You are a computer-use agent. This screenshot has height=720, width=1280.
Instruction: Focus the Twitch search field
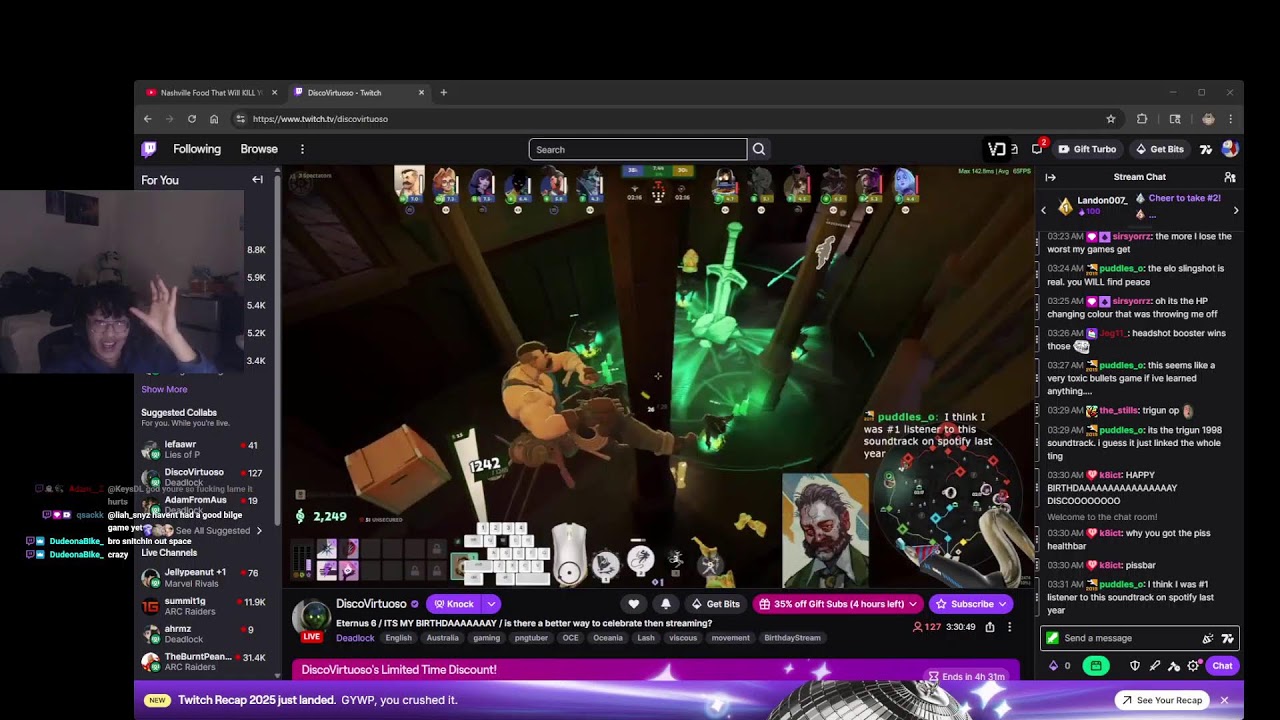click(638, 149)
